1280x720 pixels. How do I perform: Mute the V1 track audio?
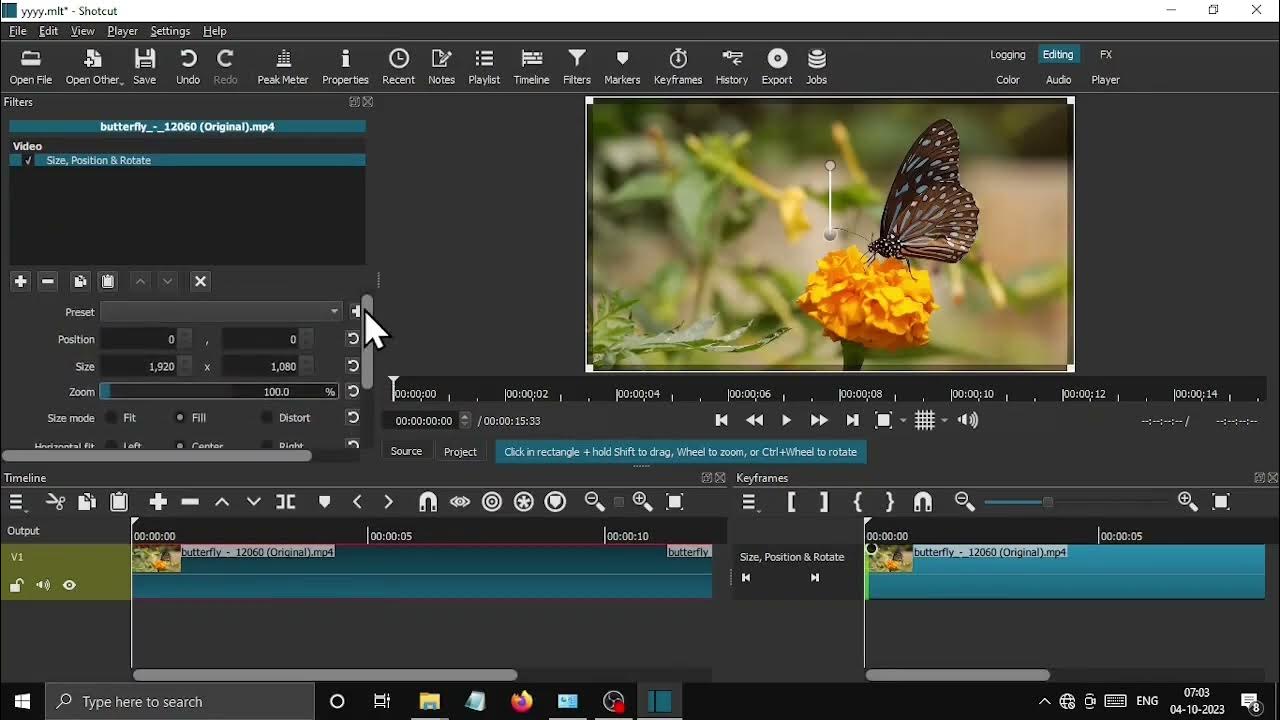(x=43, y=586)
